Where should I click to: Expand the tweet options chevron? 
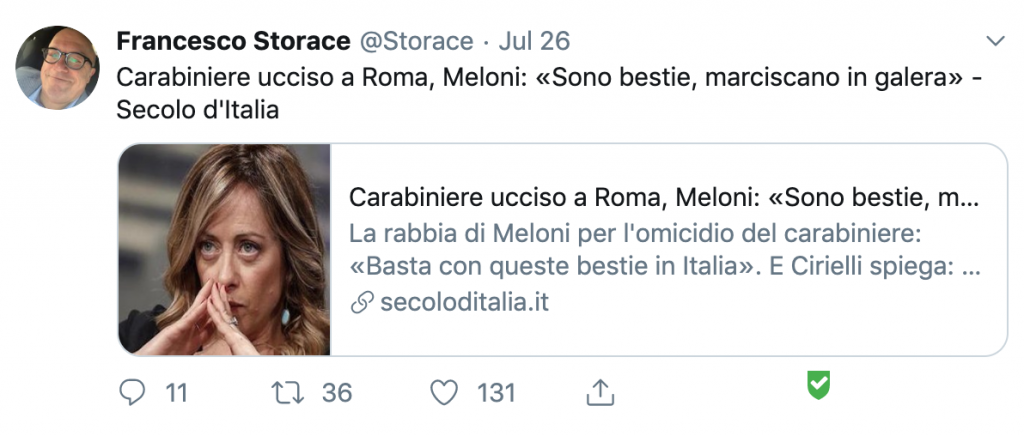(x=995, y=41)
